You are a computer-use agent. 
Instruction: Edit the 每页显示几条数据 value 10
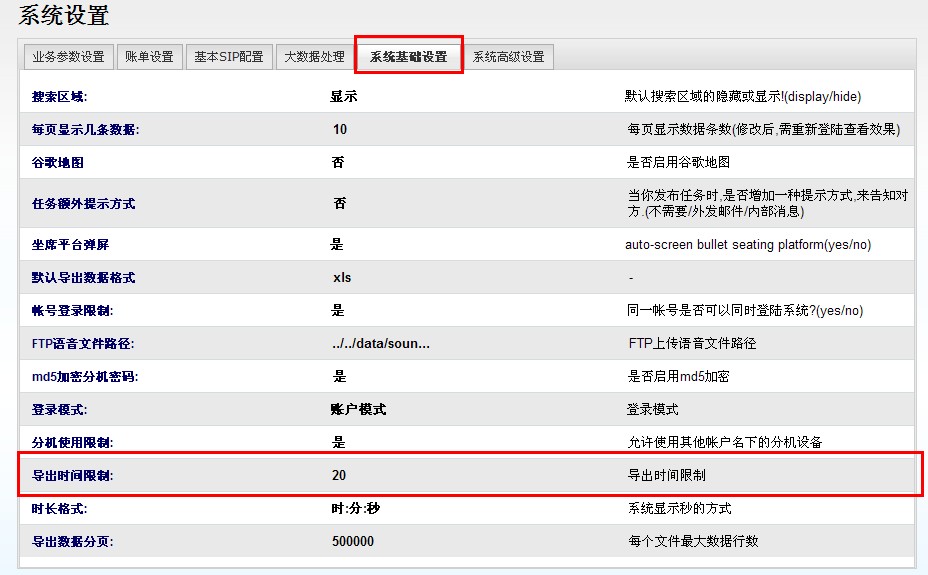click(x=340, y=129)
